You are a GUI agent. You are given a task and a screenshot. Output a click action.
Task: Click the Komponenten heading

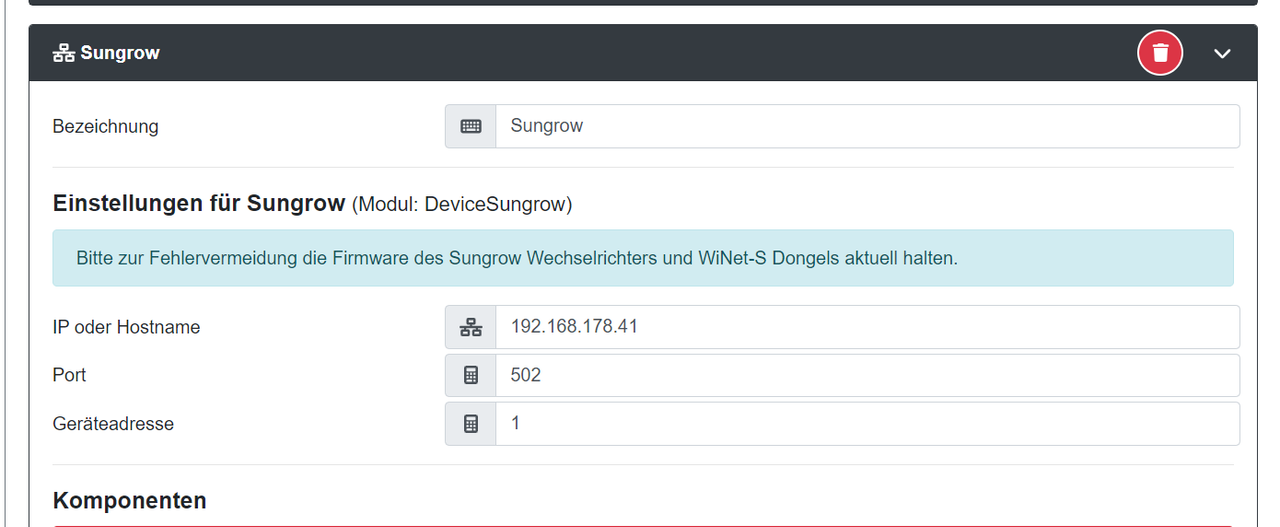pos(130,500)
